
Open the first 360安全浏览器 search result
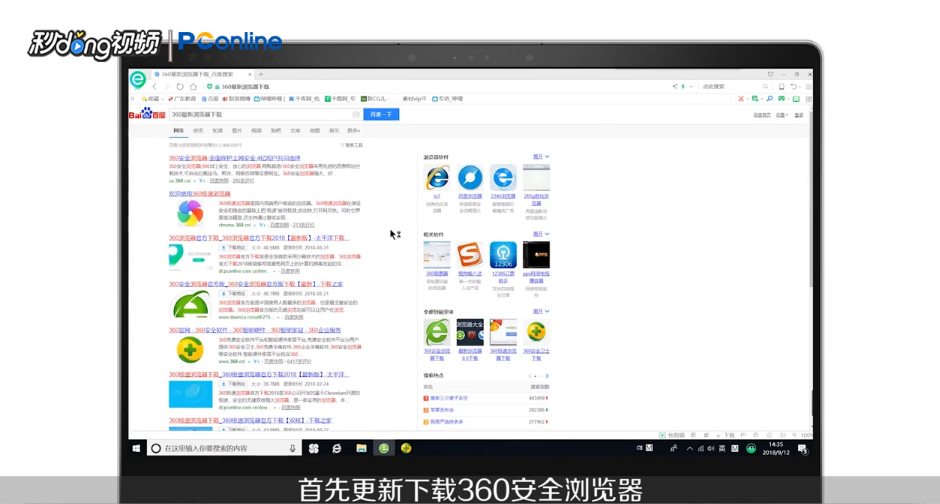[x=234, y=158]
